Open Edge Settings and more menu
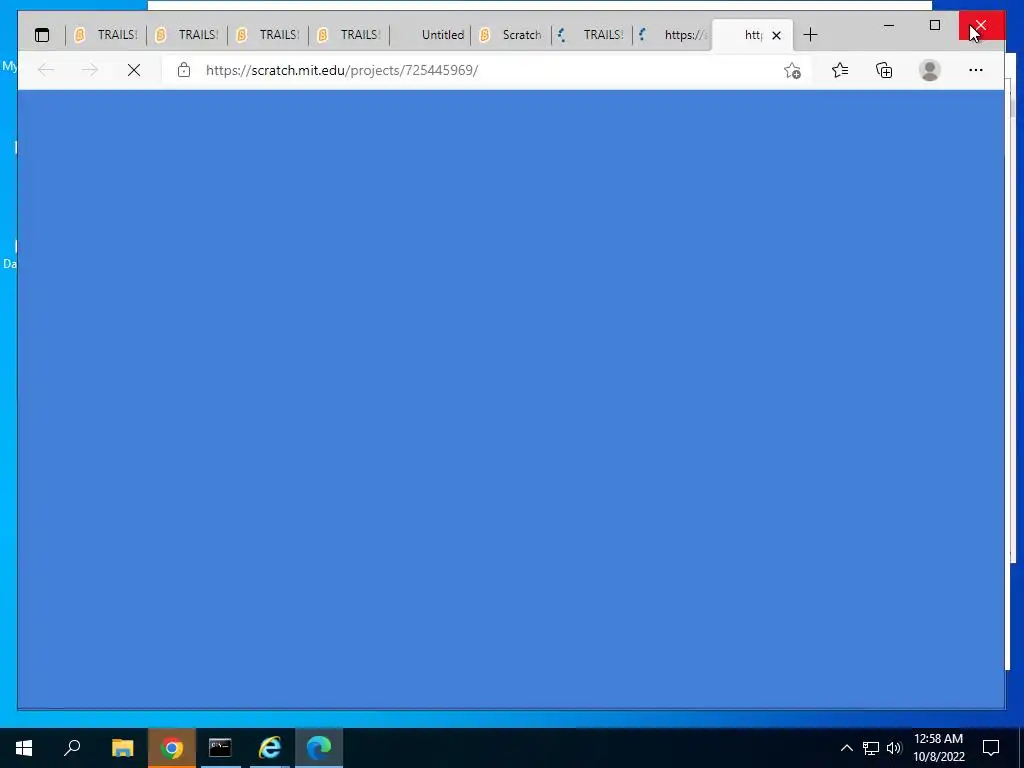The image size is (1024, 768). click(x=976, y=70)
